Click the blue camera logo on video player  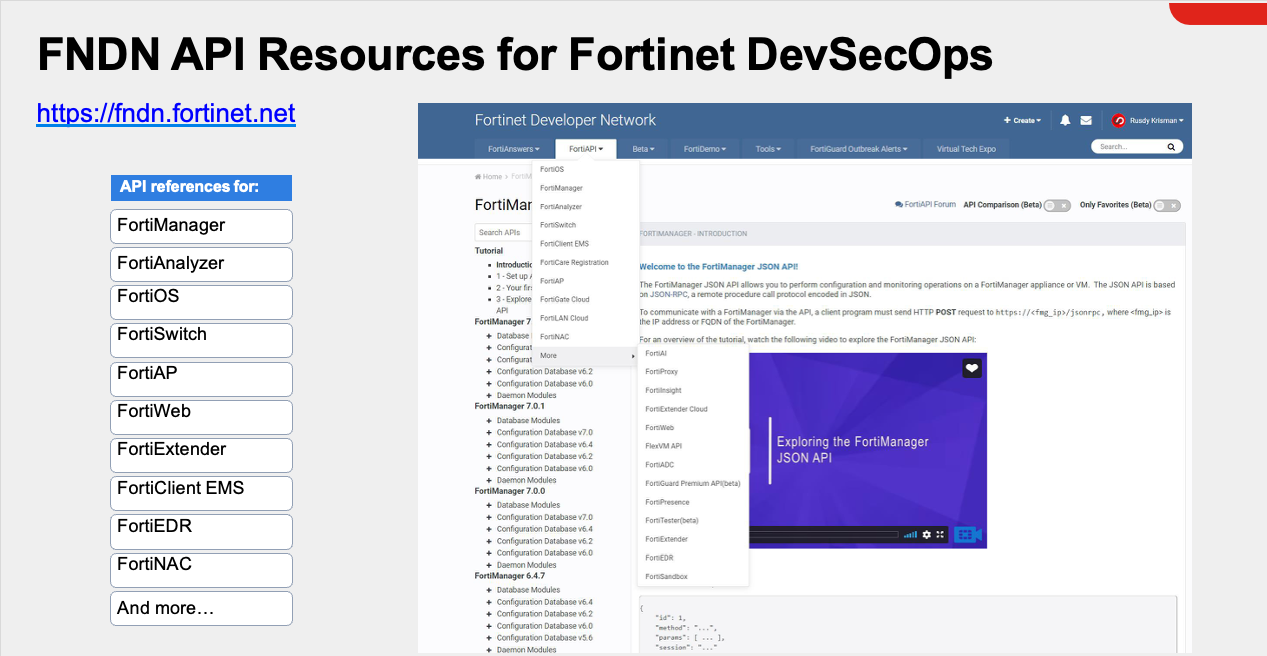[x=967, y=535]
